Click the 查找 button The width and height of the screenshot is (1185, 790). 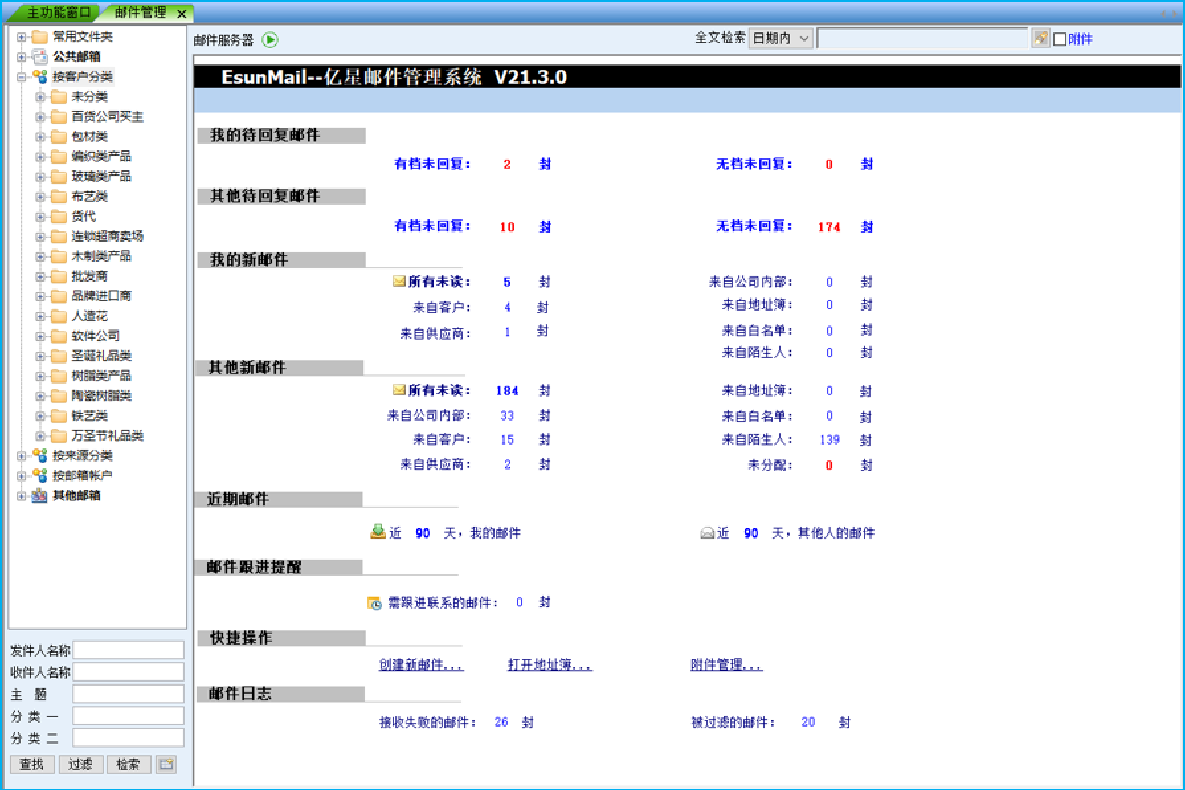[32, 764]
